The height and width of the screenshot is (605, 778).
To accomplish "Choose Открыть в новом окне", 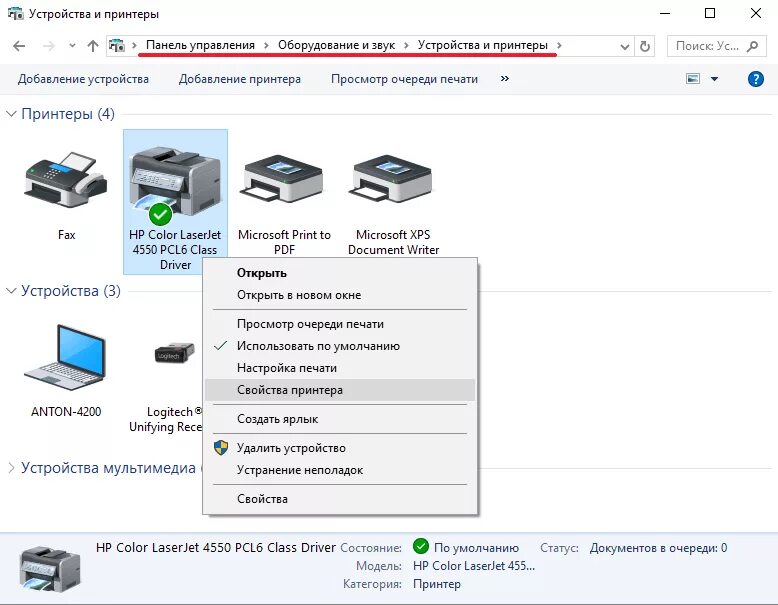I will (x=340, y=295).
